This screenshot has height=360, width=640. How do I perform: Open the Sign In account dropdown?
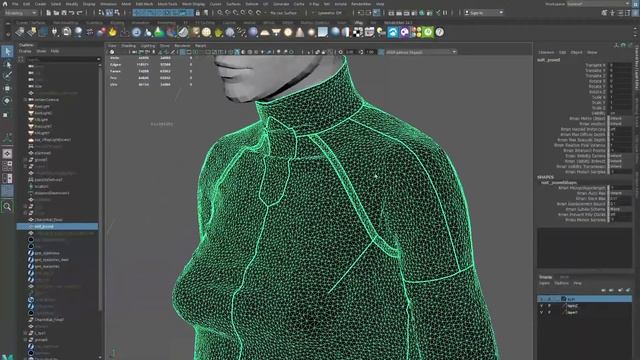[484, 13]
